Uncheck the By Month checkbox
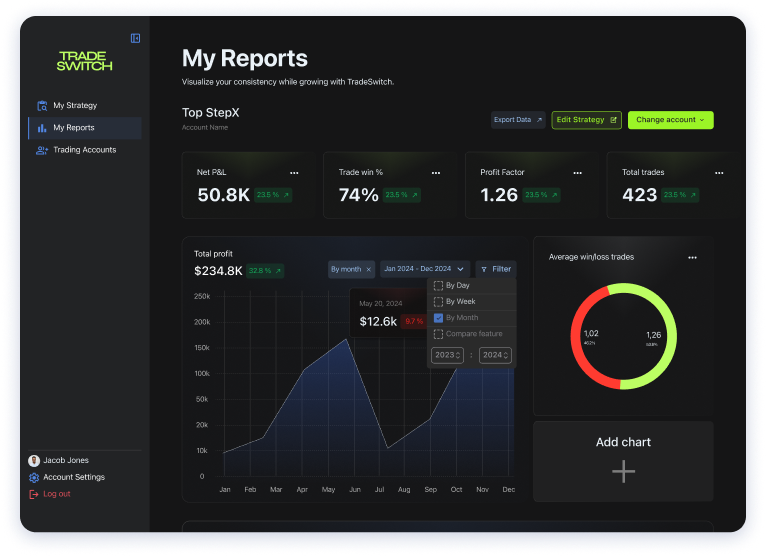Viewport: 766px width, 557px height. (x=438, y=318)
